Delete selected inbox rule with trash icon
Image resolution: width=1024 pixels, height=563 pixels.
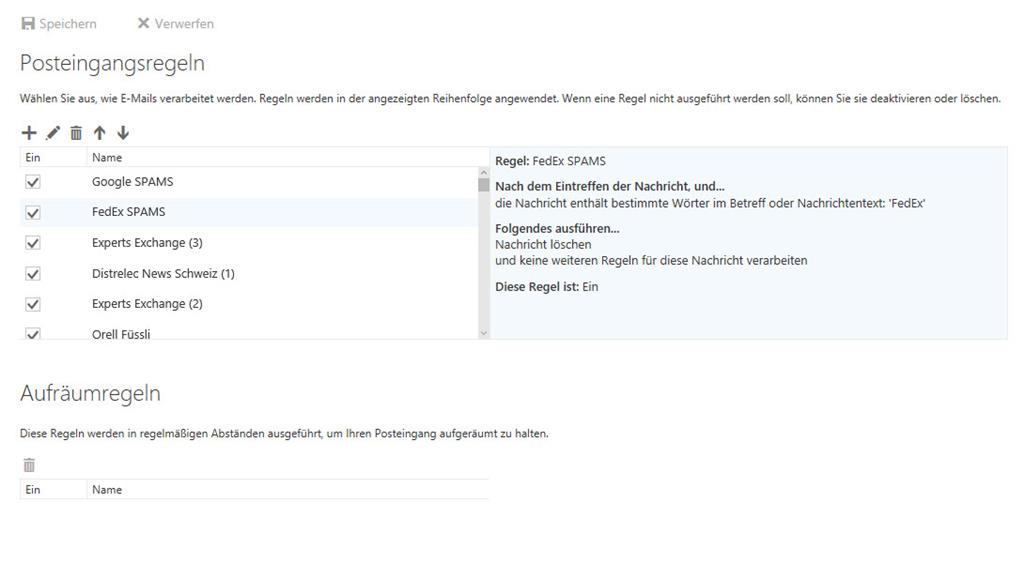tap(76, 133)
